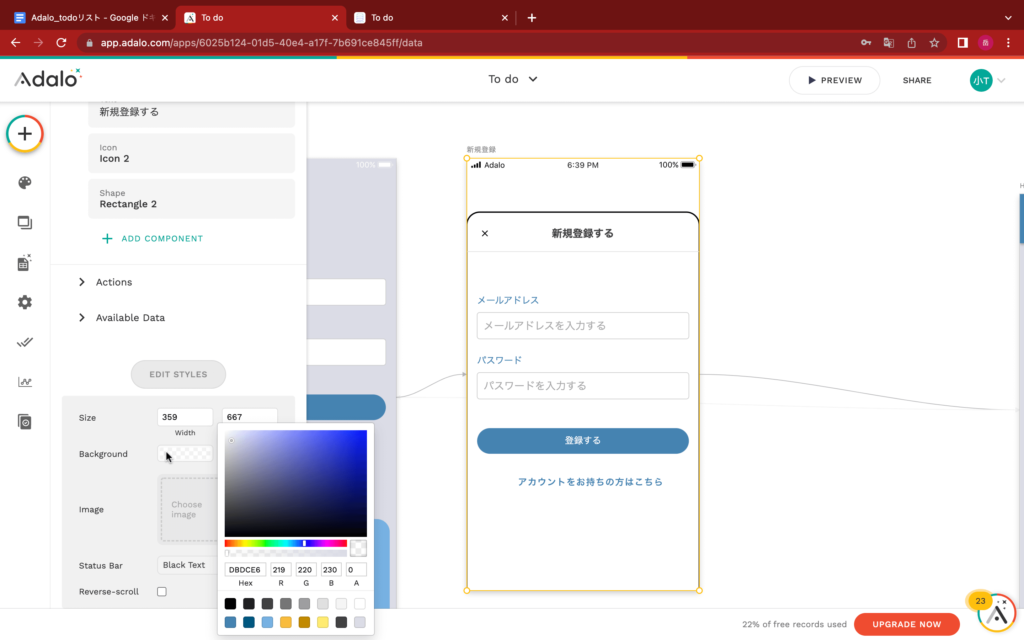
Task: Open the Screens panel icon
Action: point(24,223)
